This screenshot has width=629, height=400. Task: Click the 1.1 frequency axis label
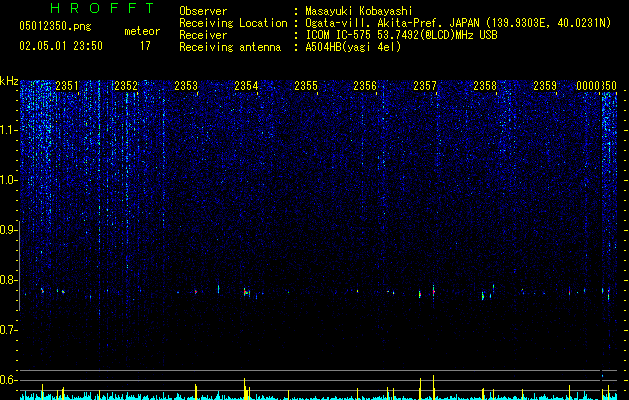[x=8, y=130]
